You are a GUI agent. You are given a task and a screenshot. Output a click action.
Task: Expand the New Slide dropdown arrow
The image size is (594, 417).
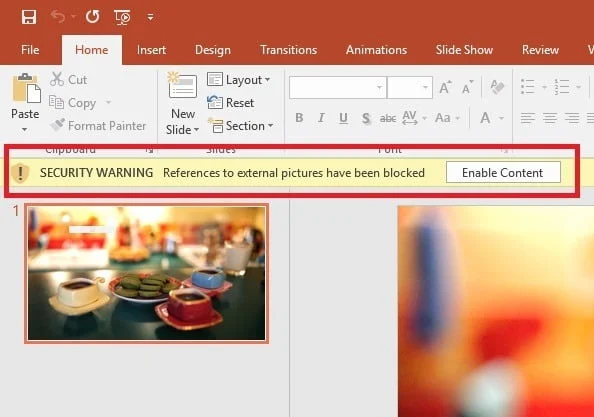tap(196, 130)
